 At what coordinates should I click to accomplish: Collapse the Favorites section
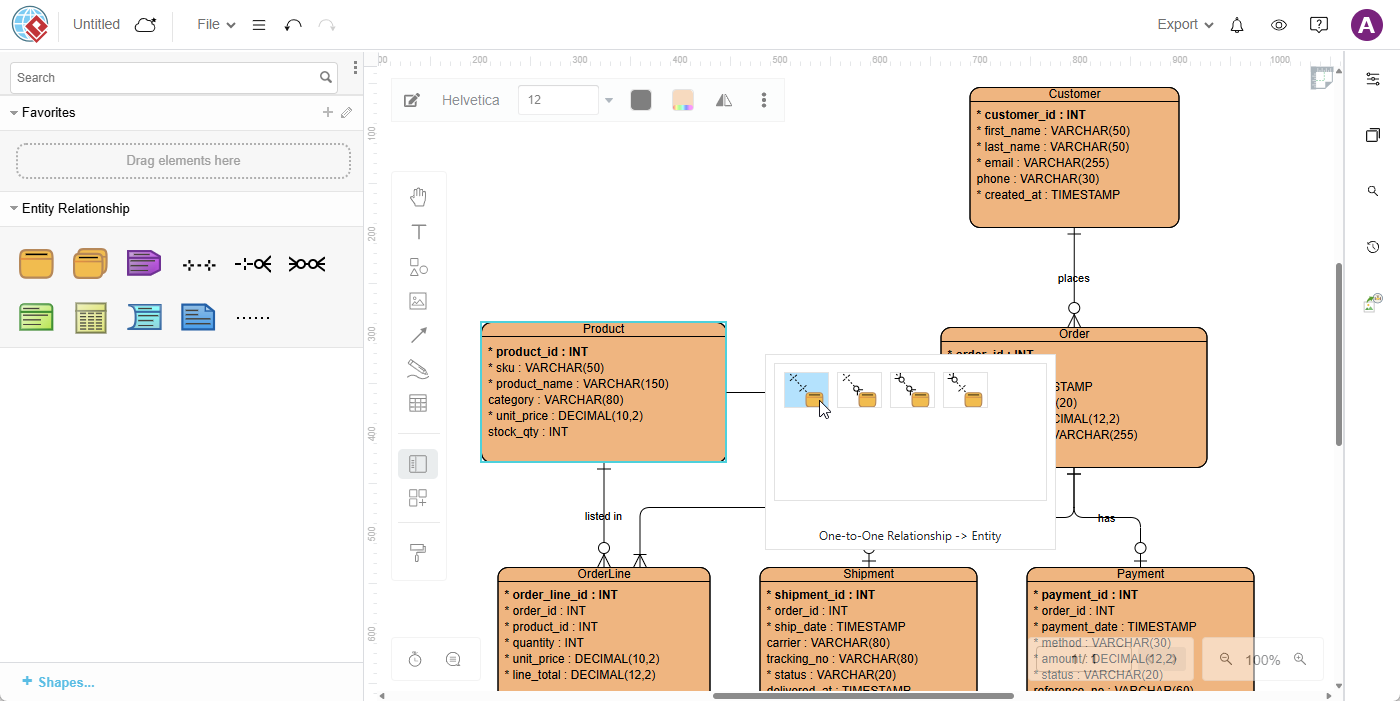click(14, 113)
